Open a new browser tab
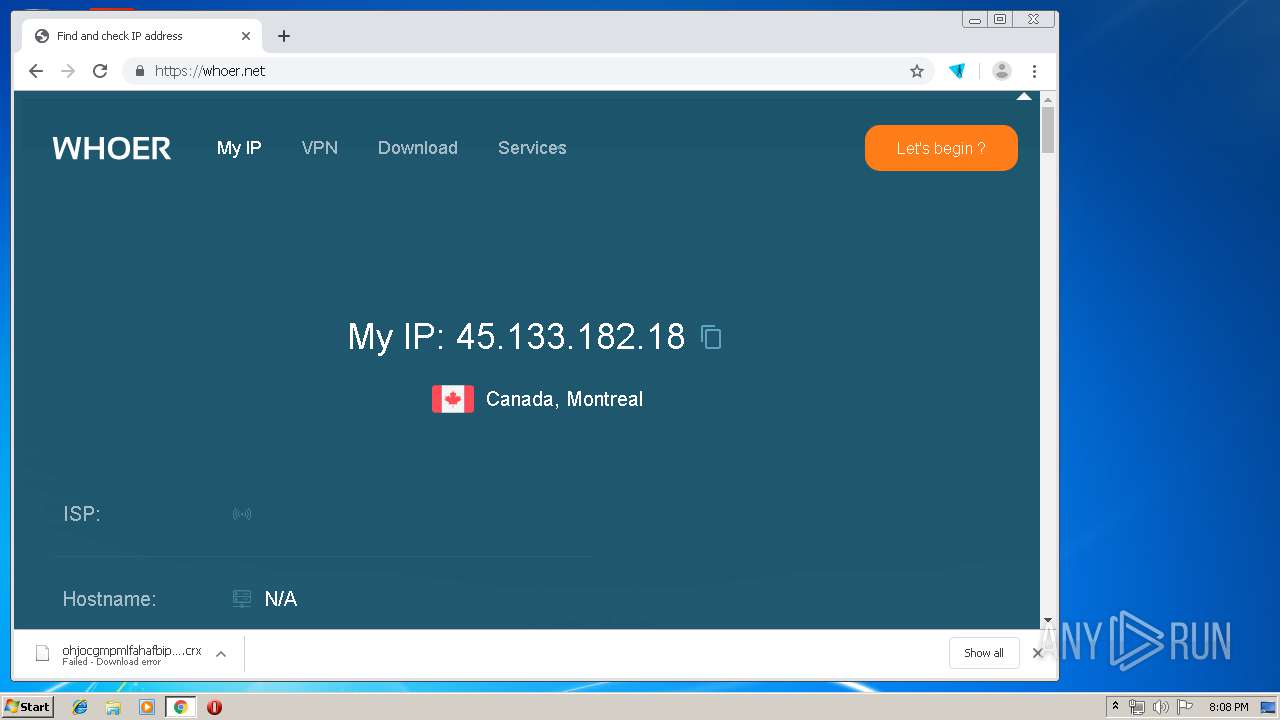This screenshot has height=720, width=1280. 284,36
